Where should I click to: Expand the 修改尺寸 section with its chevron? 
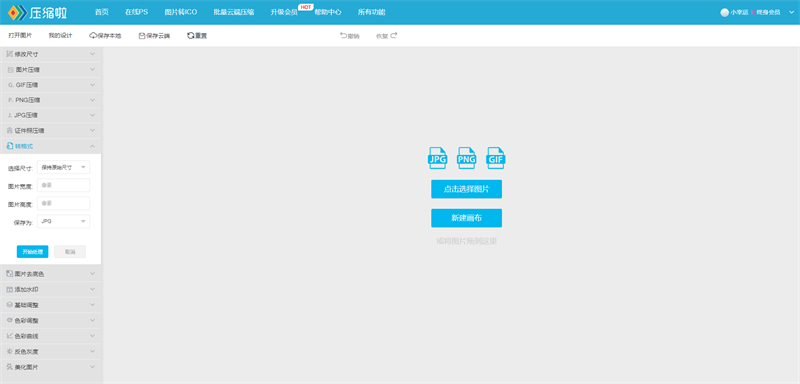click(x=92, y=54)
